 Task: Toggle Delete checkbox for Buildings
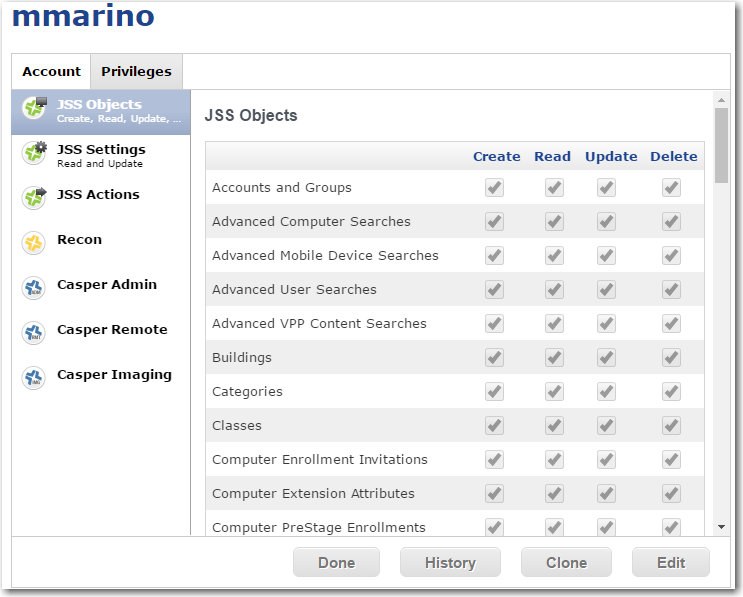tap(671, 358)
